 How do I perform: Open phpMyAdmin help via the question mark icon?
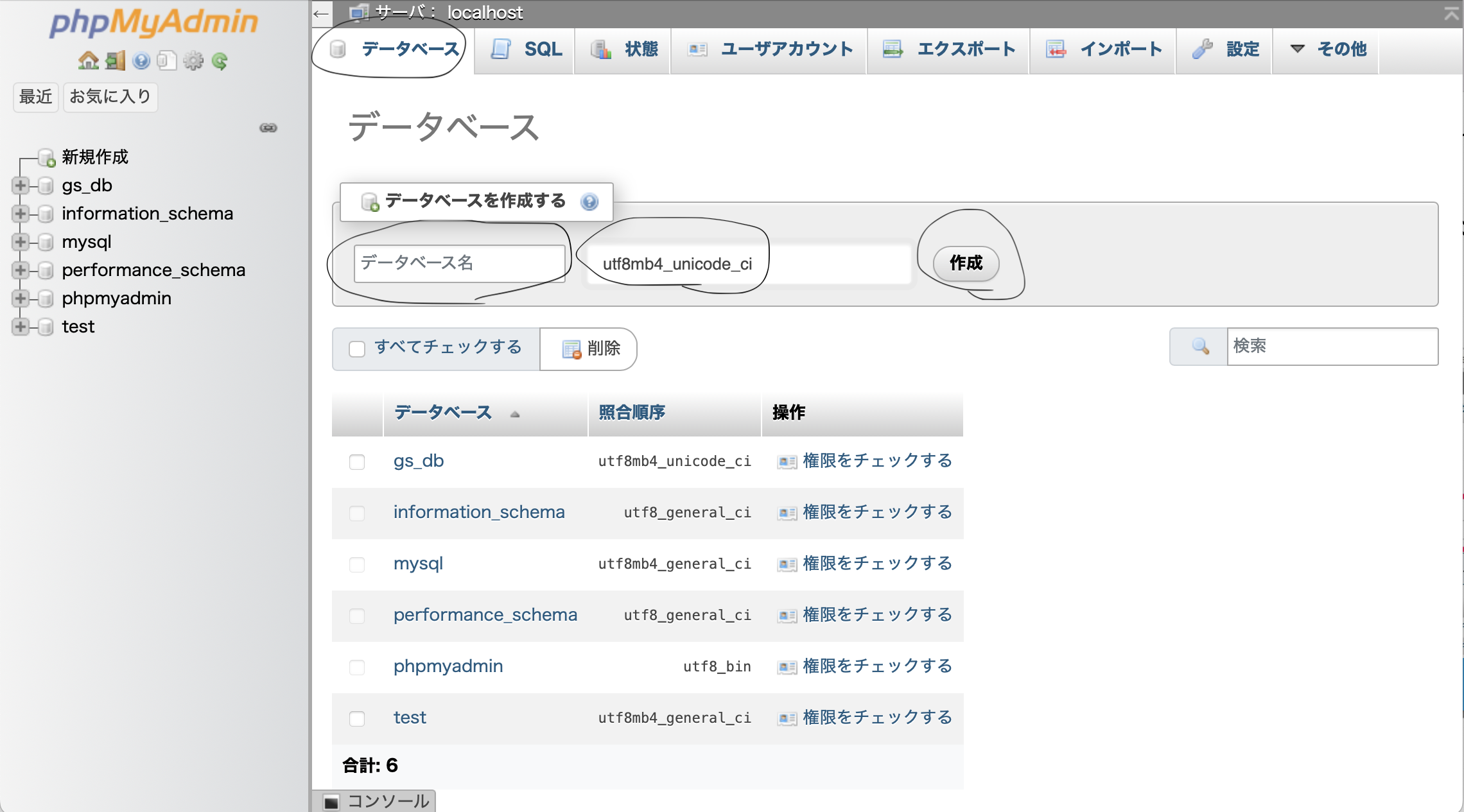(141, 61)
